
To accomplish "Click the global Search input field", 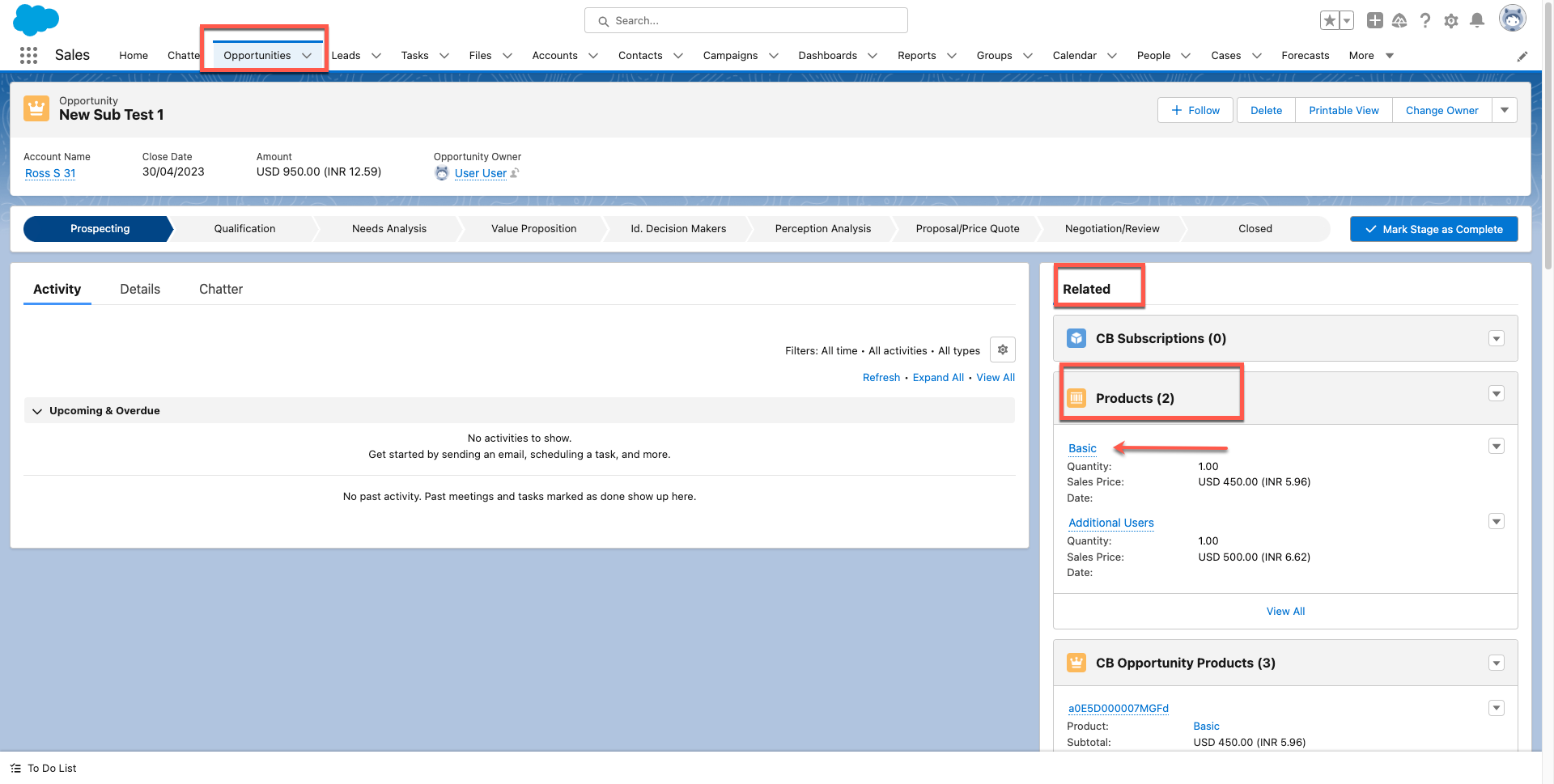I will (745, 20).
